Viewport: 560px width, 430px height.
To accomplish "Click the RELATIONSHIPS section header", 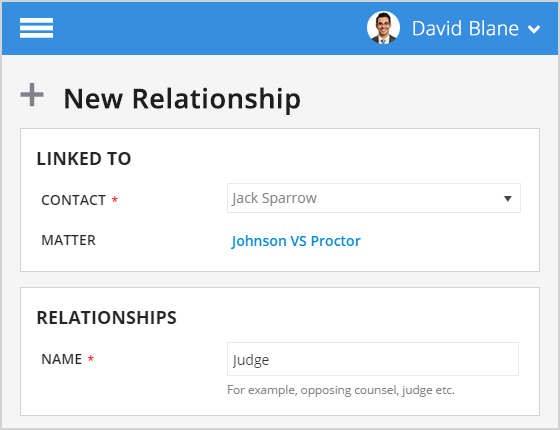I will [106, 318].
